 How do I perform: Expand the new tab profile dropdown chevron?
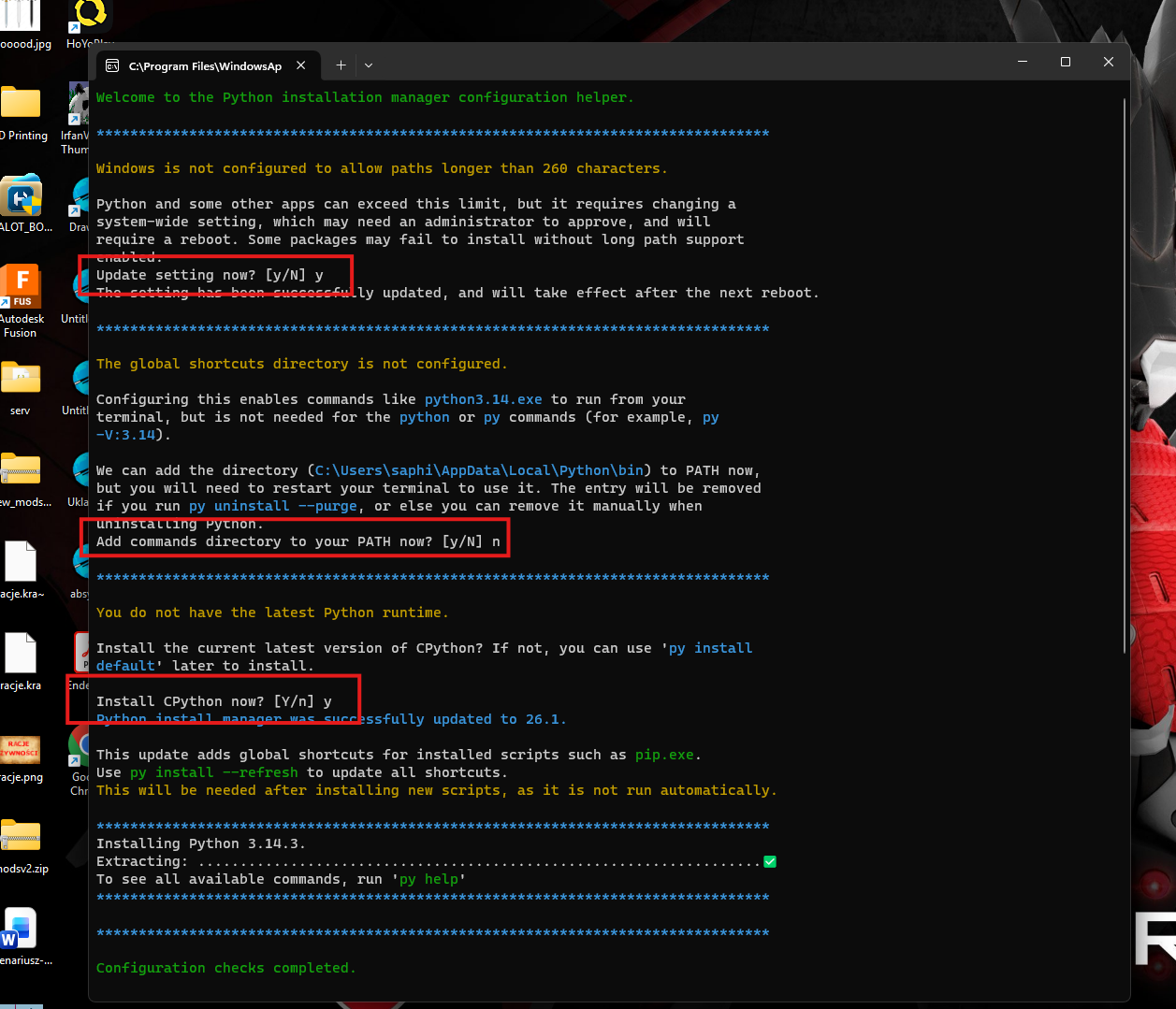[369, 65]
